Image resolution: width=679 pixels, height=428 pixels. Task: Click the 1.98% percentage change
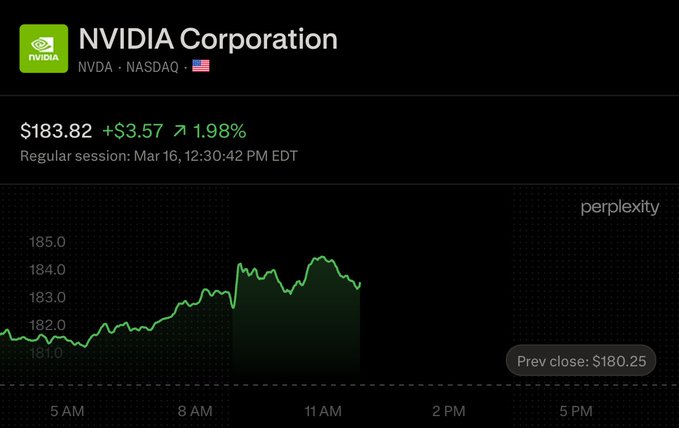(217, 131)
